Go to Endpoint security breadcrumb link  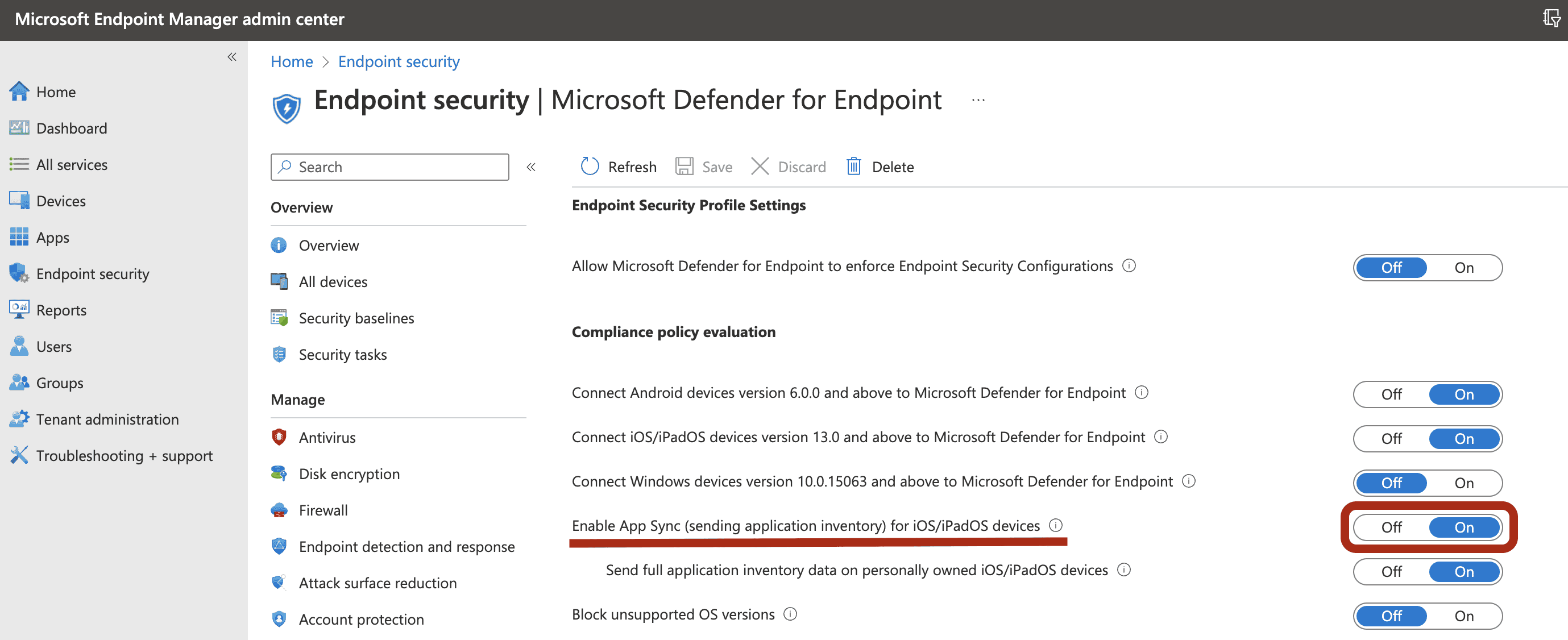tap(399, 61)
